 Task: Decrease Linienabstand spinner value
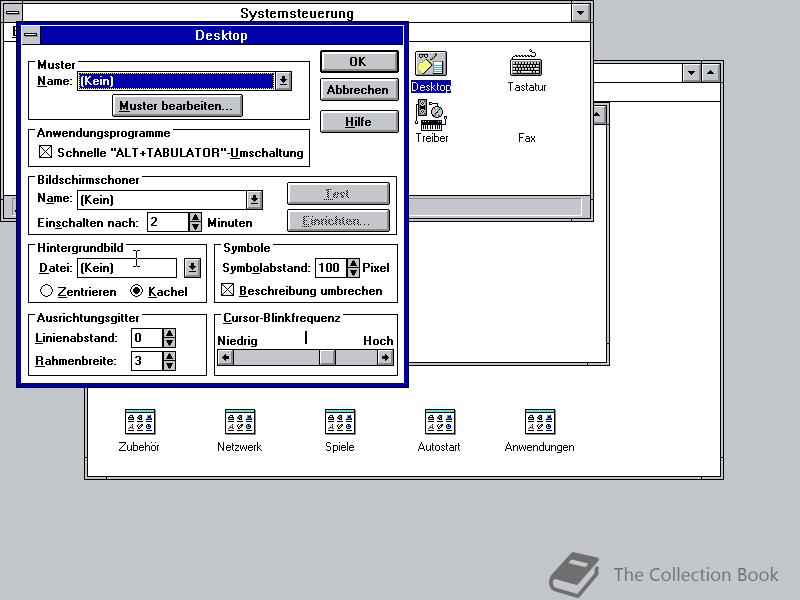(169, 342)
